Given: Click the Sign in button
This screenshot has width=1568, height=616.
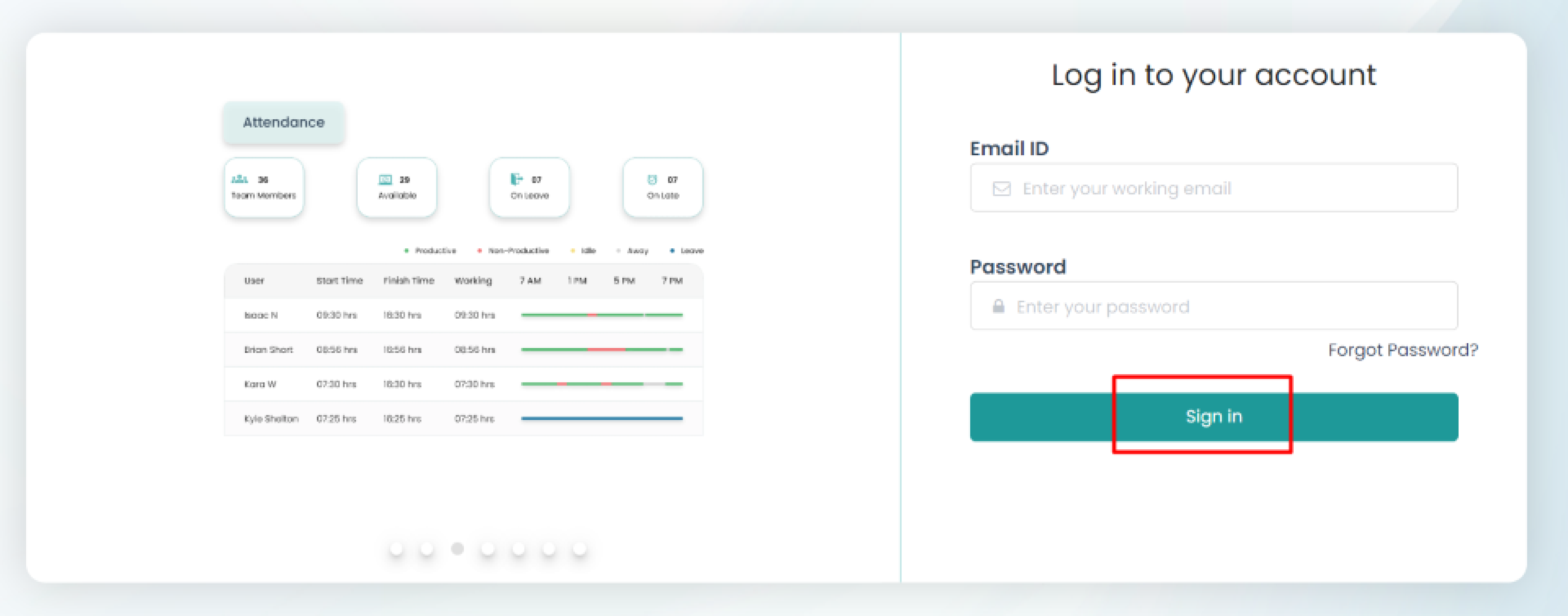Looking at the screenshot, I should tap(1214, 417).
